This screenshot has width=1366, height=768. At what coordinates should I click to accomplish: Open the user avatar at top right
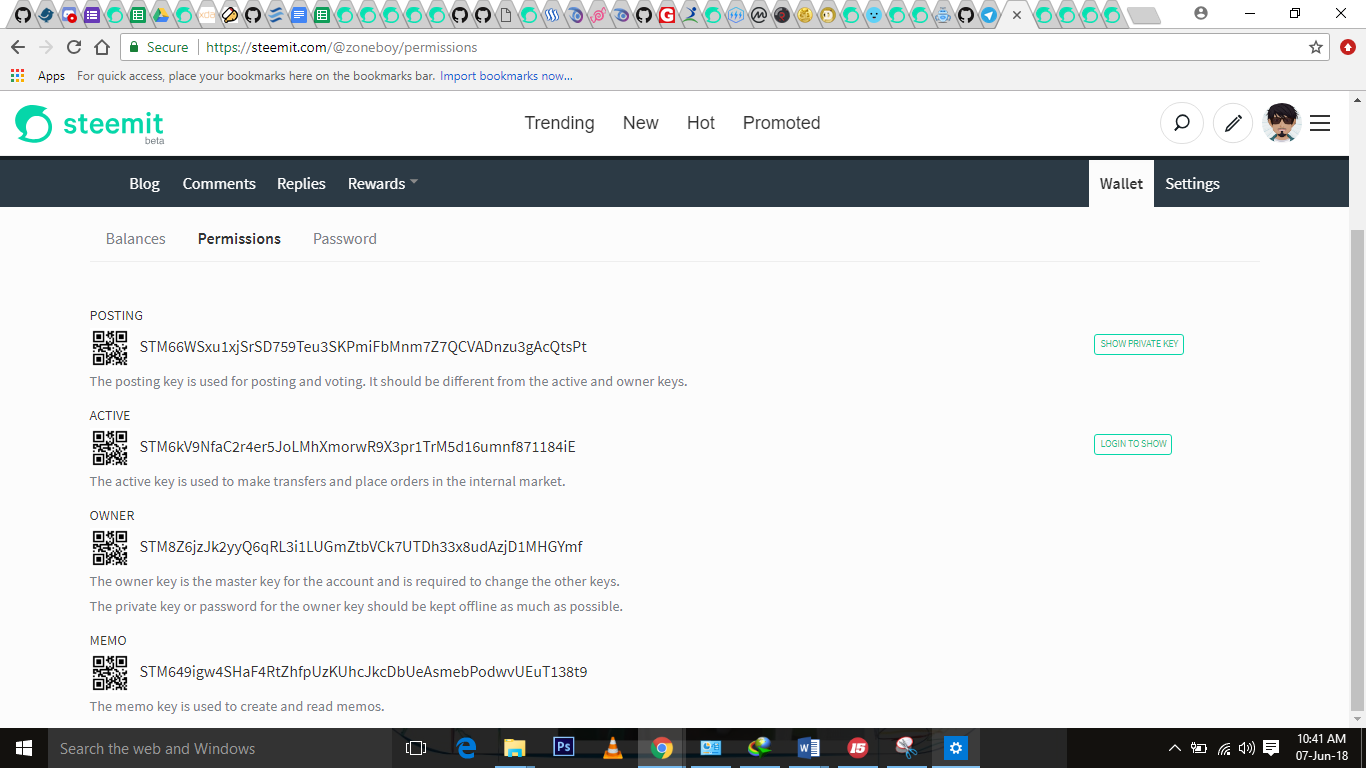pyautogui.click(x=1281, y=123)
